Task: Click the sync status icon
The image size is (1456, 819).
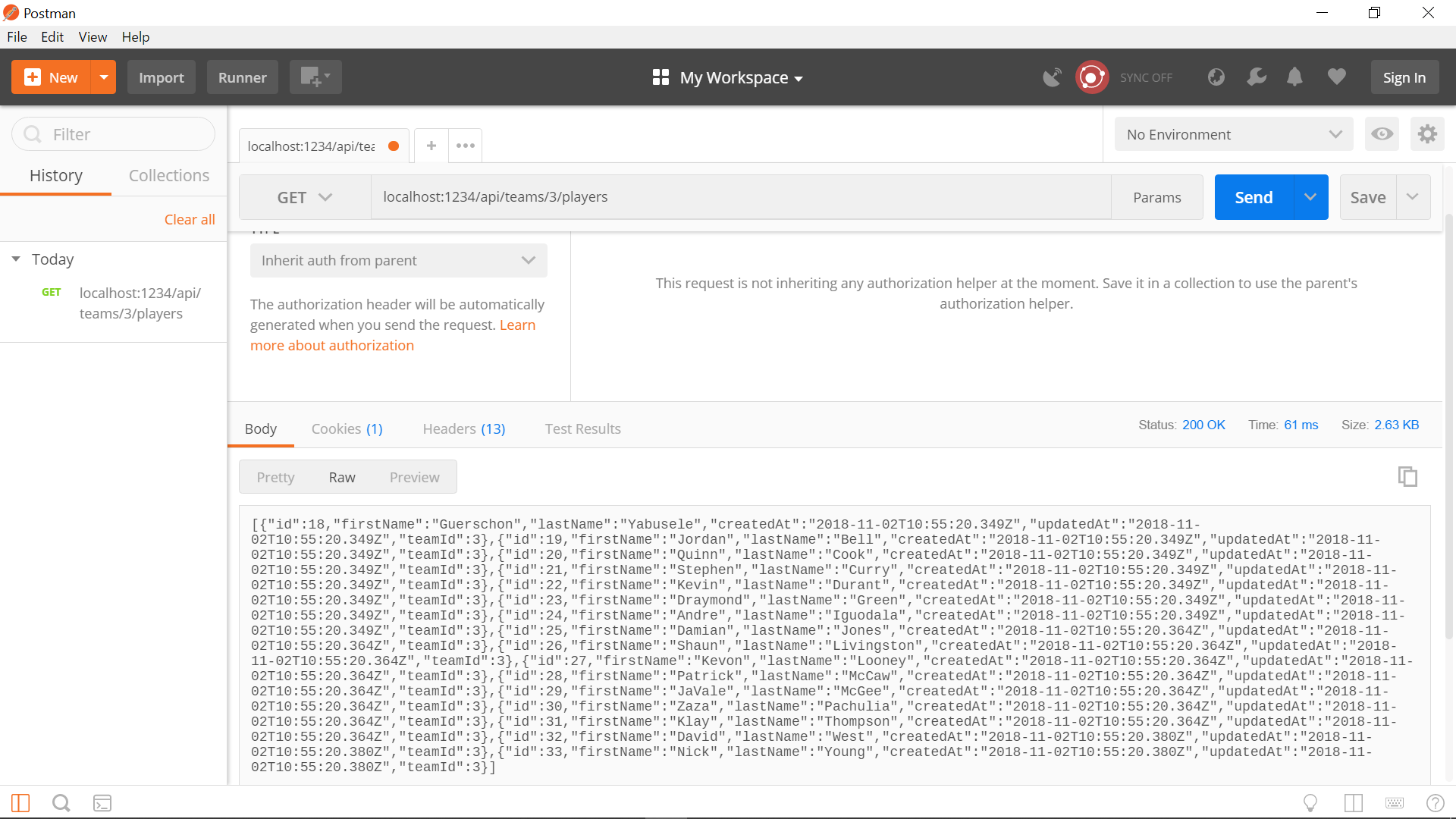Action: point(1091,77)
